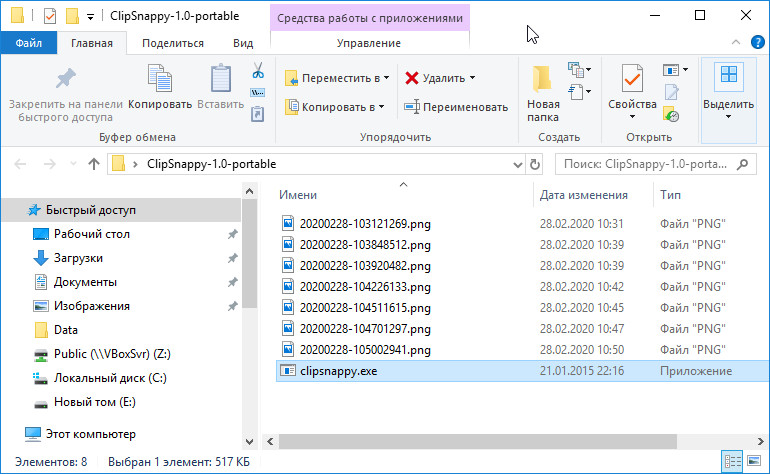Image resolution: width=770 pixels, height=474 pixels.
Task: Click the Copy path icon in the clipboard group
Action: tap(258, 93)
